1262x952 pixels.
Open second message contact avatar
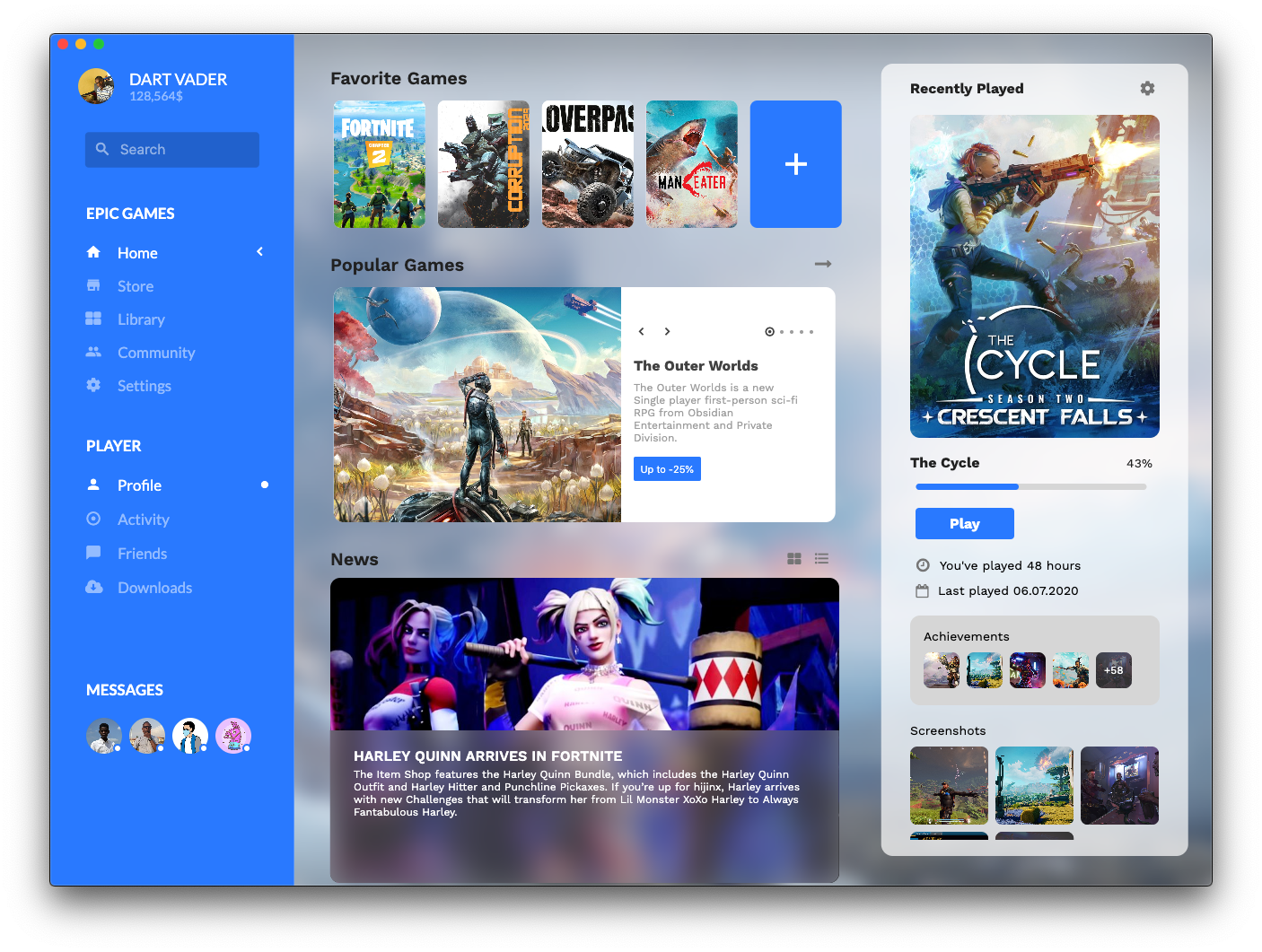[147, 736]
